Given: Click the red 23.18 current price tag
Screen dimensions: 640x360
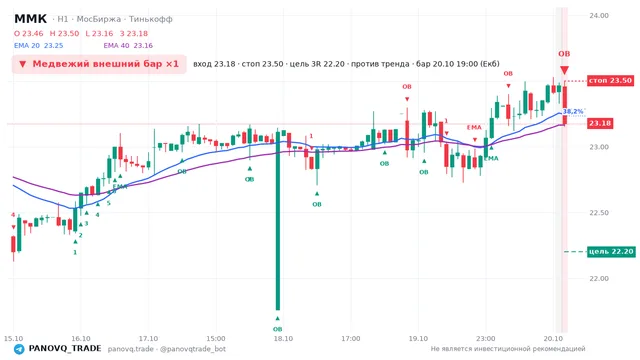Looking at the screenshot, I should coord(600,123).
